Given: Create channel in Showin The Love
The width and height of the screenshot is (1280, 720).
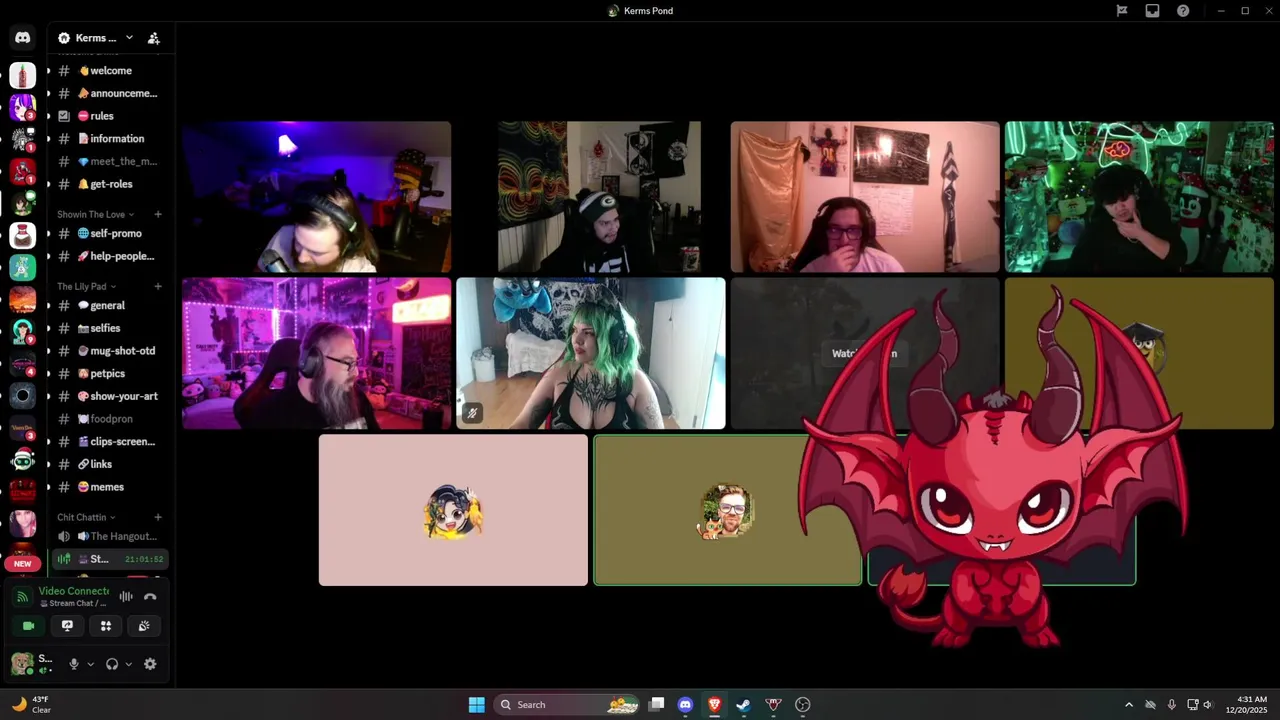Looking at the screenshot, I should click(158, 214).
